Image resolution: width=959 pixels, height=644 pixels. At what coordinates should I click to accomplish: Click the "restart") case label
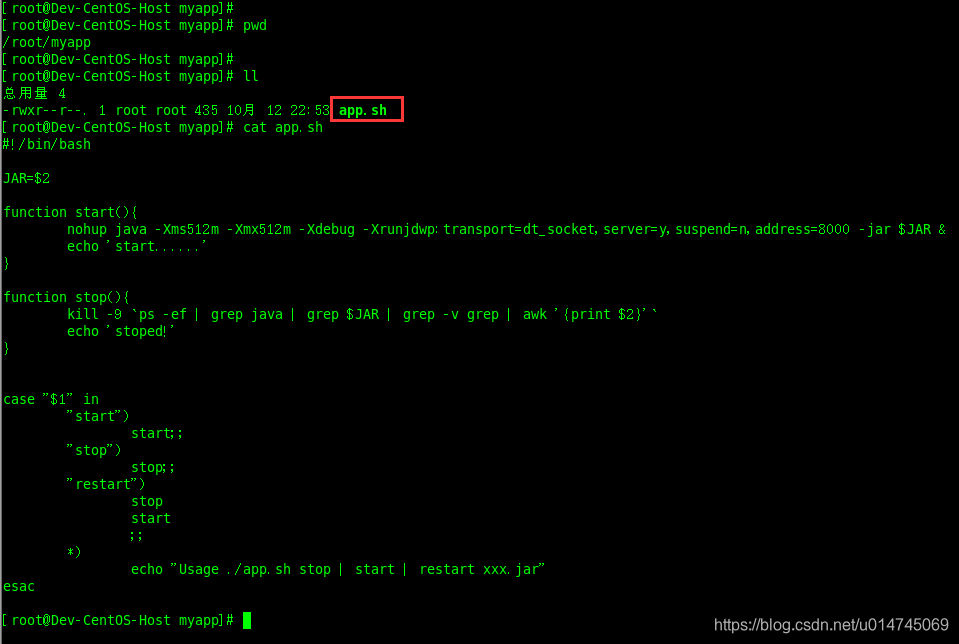tap(106, 484)
